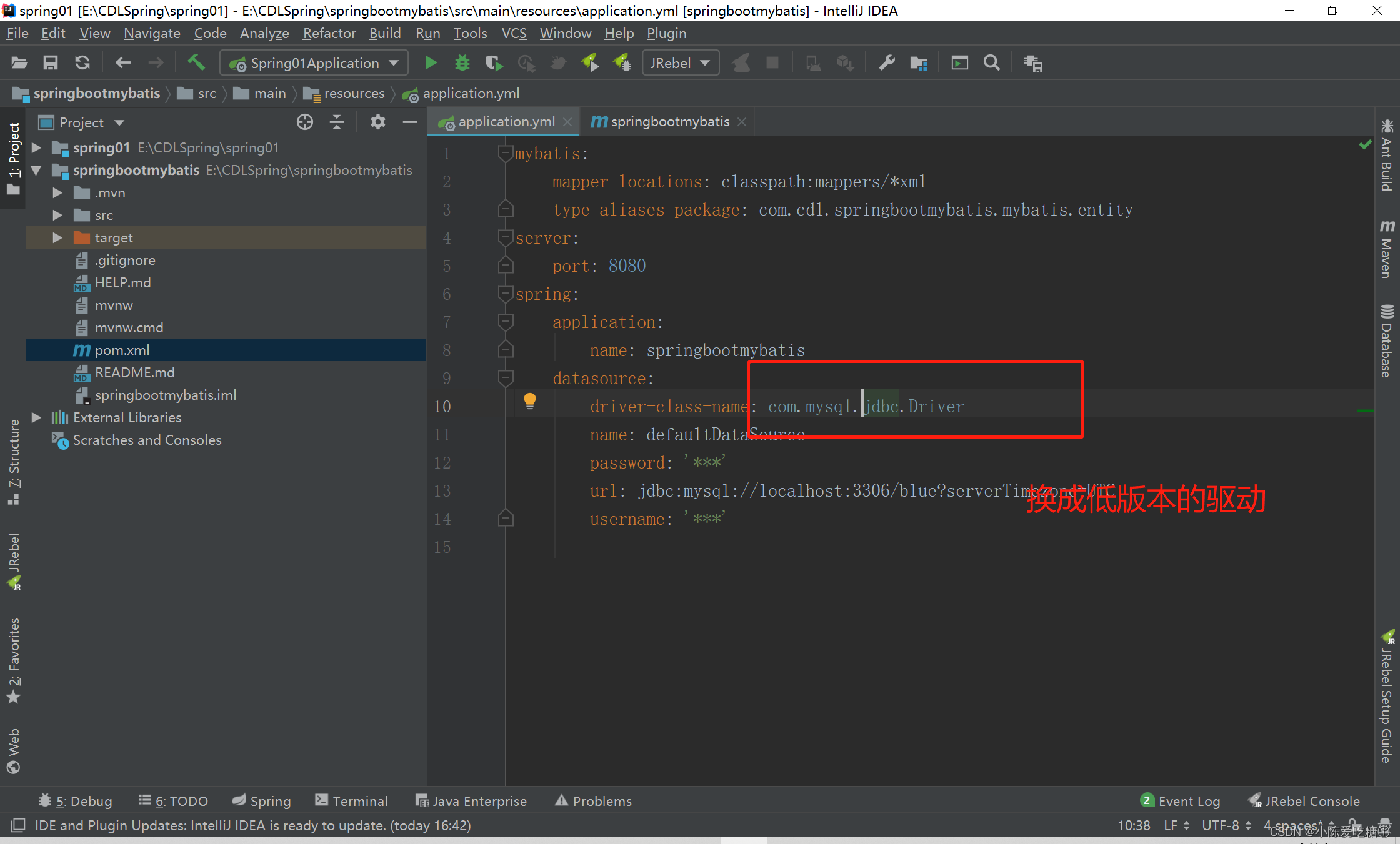Click the green Run button
This screenshot has height=844, width=1400.
coord(431,63)
